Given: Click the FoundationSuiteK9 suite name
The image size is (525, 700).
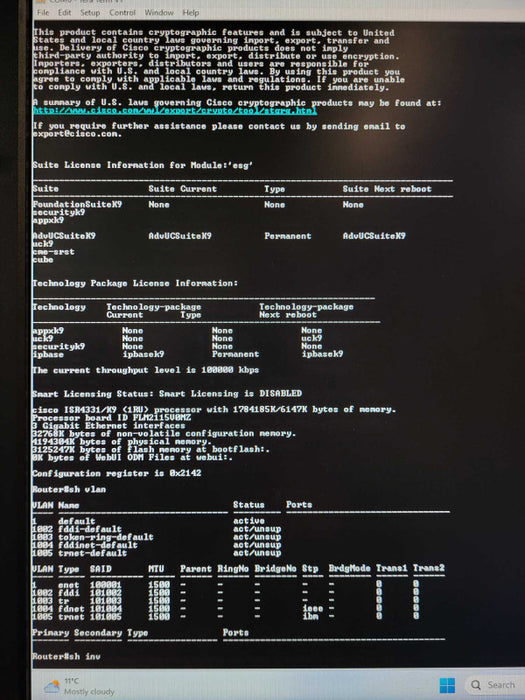Looking at the screenshot, I should (77, 204).
